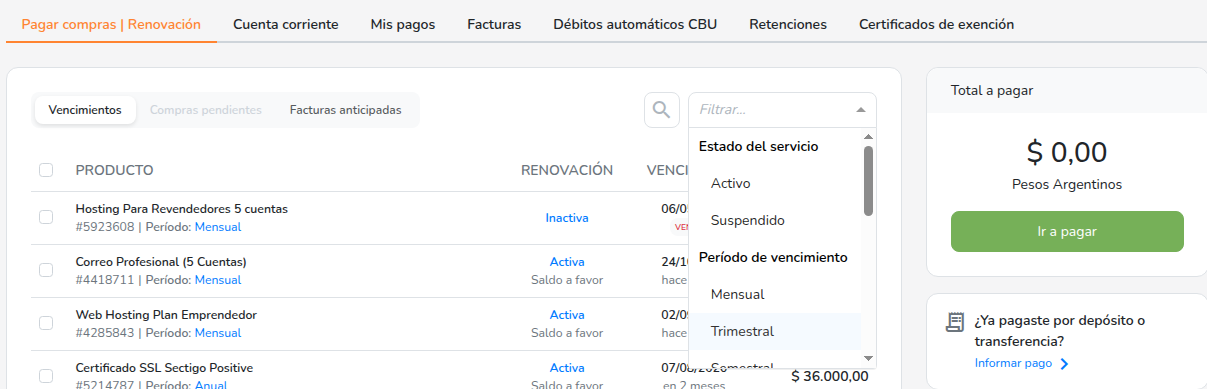Click the dropdown list scroll up arrow
The image size is (1207, 389).
point(868,137)
